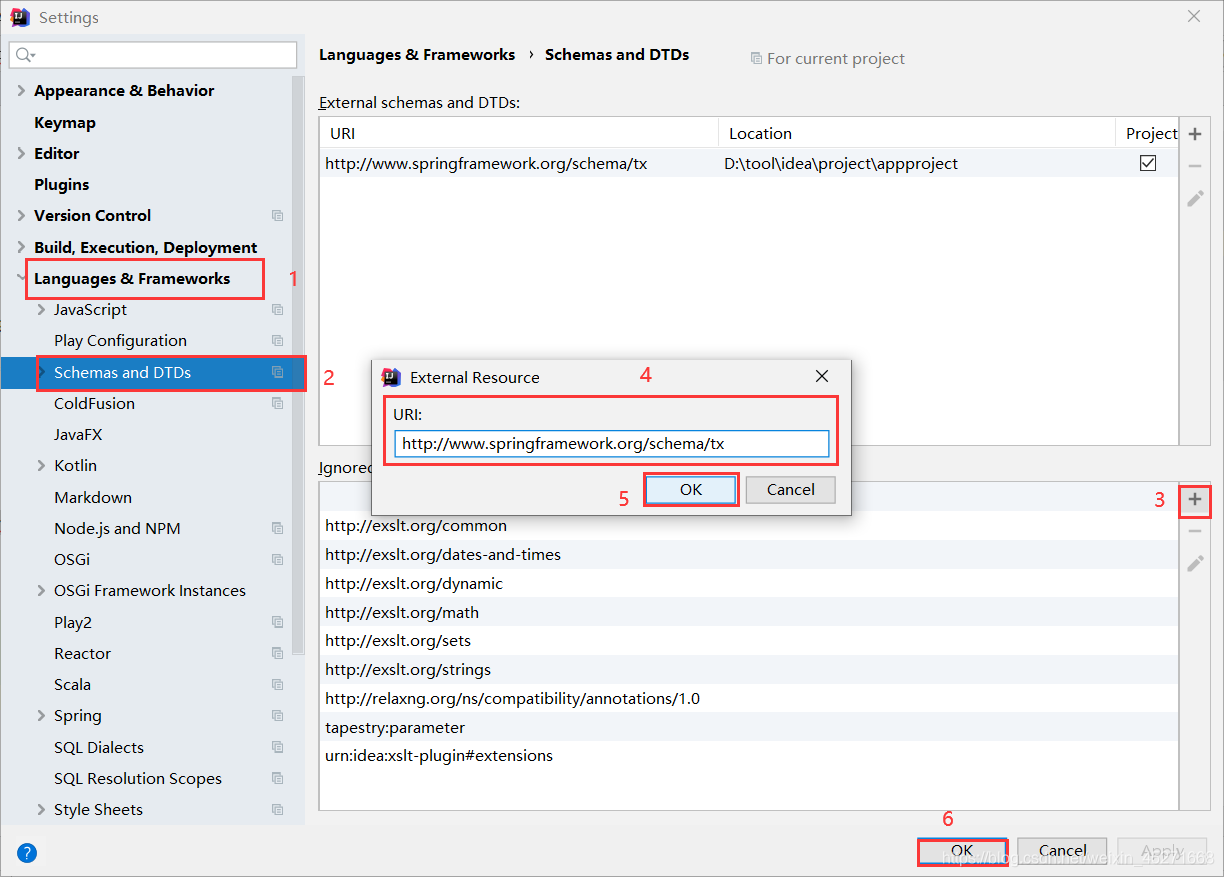Click the IDEA logo in External Resource dialog
The width and height of the screenshot is (1224, 877).
(391, 377)
